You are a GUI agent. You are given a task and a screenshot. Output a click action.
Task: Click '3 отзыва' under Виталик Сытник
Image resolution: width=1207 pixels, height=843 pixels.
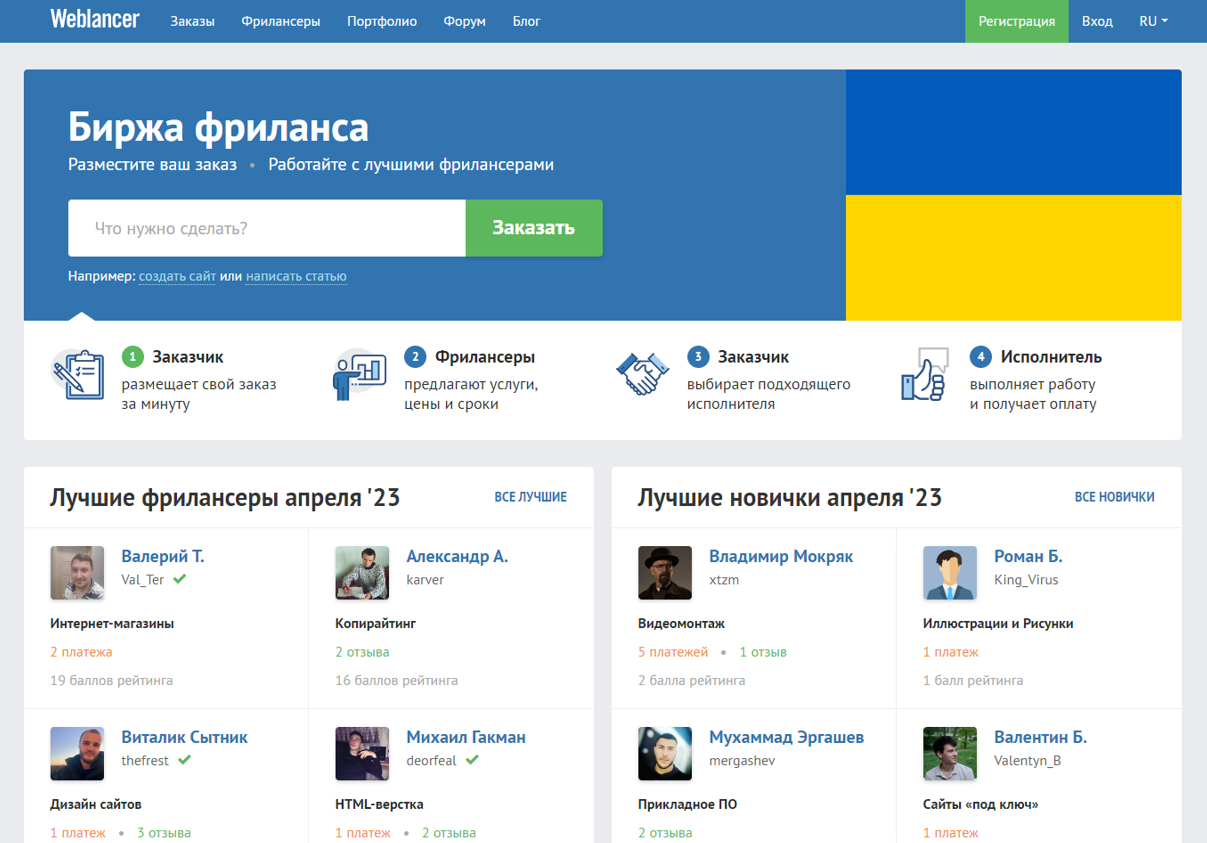click(x=164, y=833)
